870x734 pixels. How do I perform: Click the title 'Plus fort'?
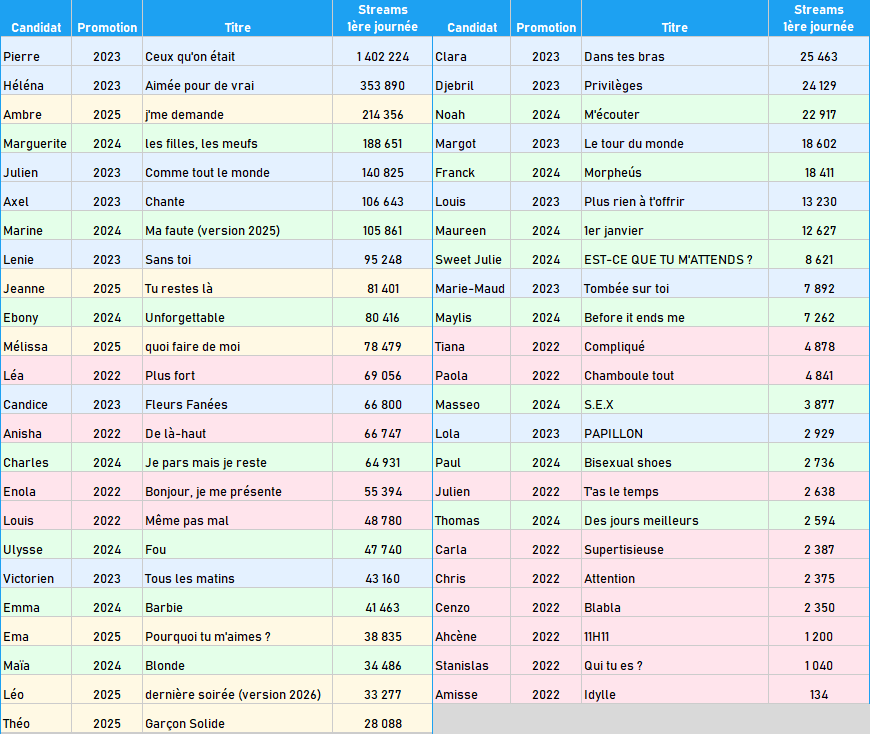(x=237, y=370)
